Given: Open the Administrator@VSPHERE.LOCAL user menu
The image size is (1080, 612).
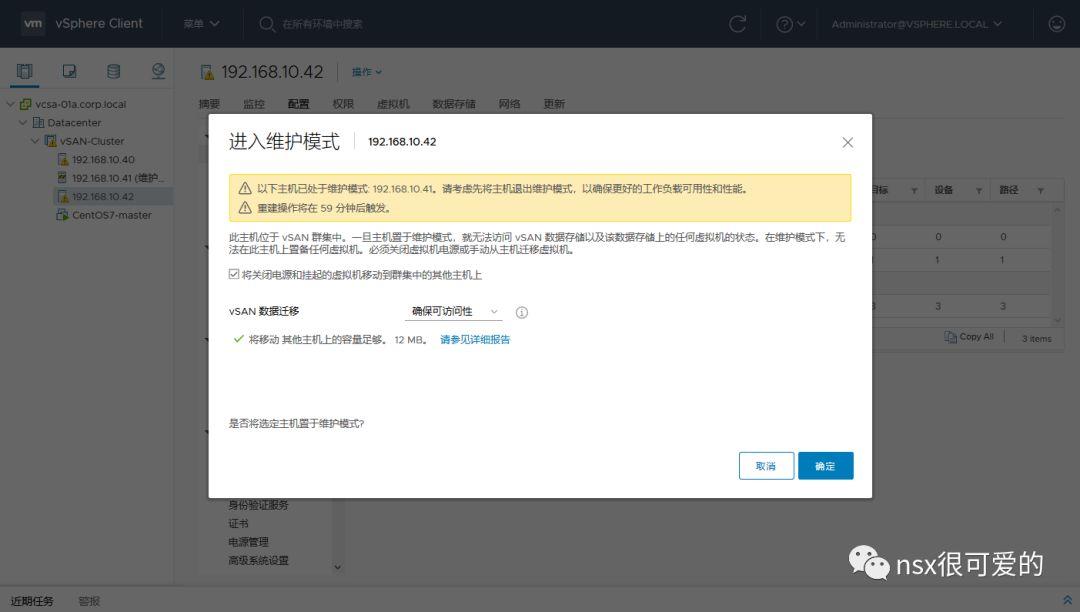Looking at the screenshot, I should (917, 24).
